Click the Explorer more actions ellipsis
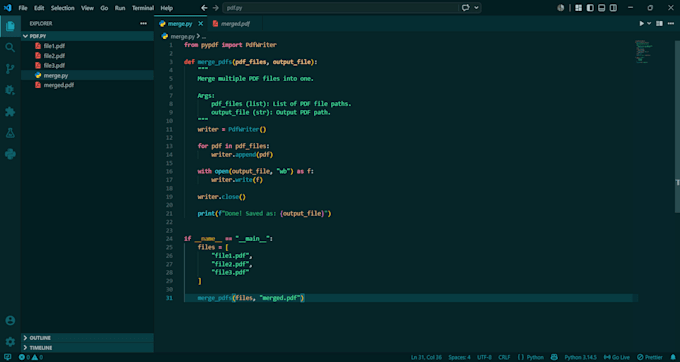680x362 pixels. [x=143, y=23]
